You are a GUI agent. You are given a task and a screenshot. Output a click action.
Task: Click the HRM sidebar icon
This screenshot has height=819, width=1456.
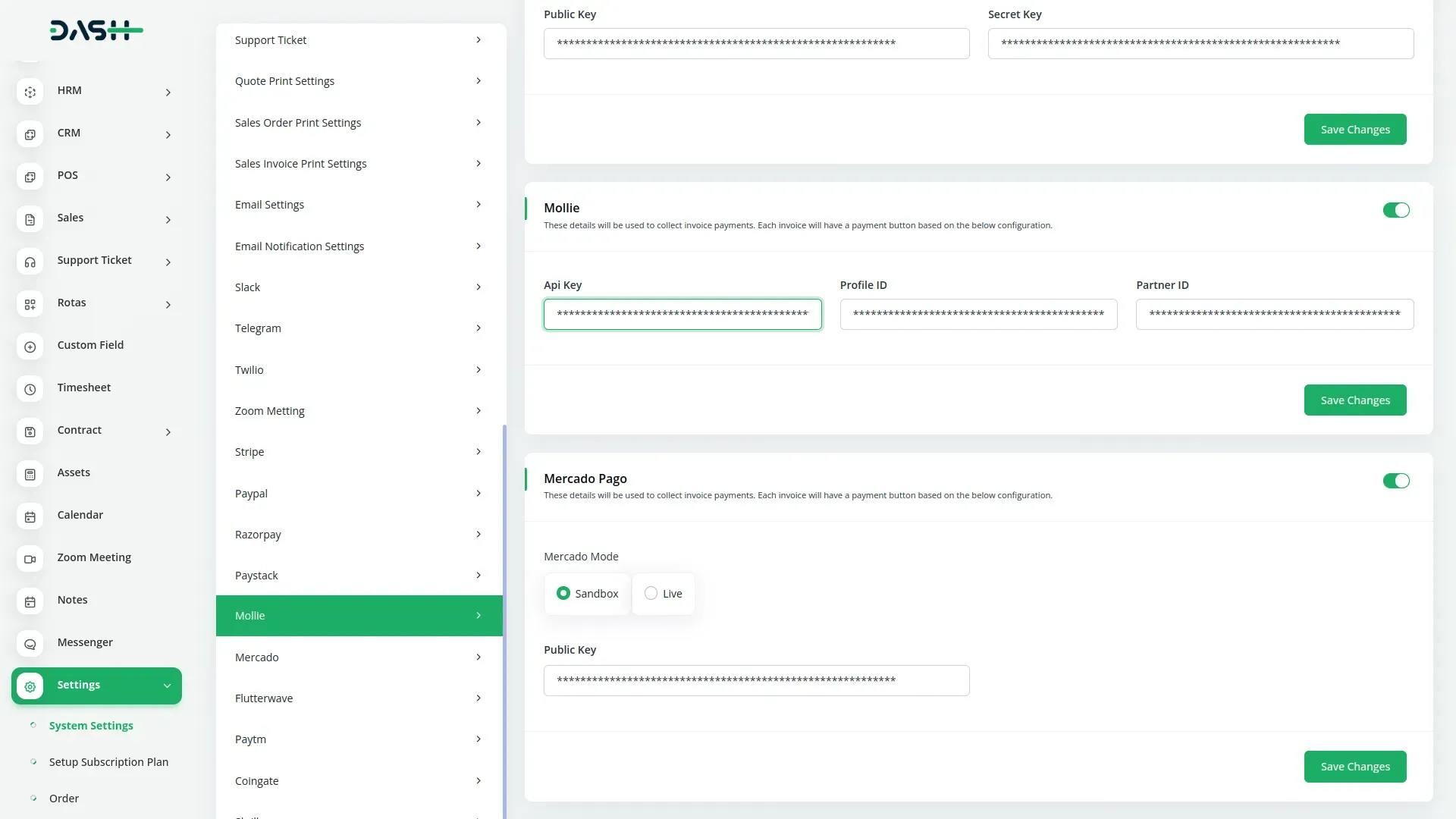click(x=30, y=92)
